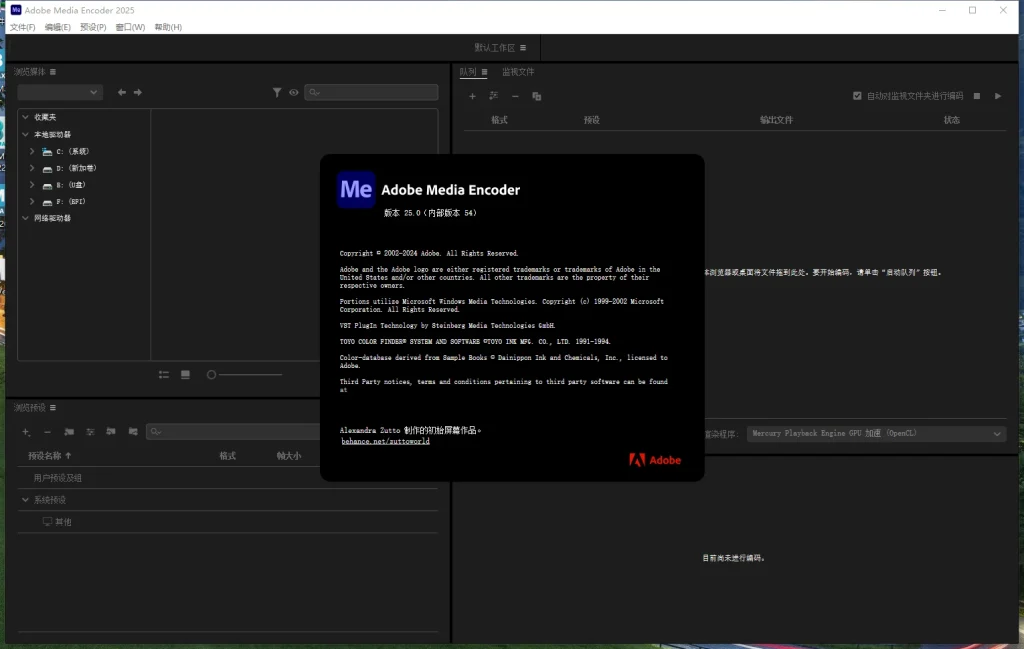
Task: Open behance.net/zuttoworld link
Action: click(x=385, y=441)
